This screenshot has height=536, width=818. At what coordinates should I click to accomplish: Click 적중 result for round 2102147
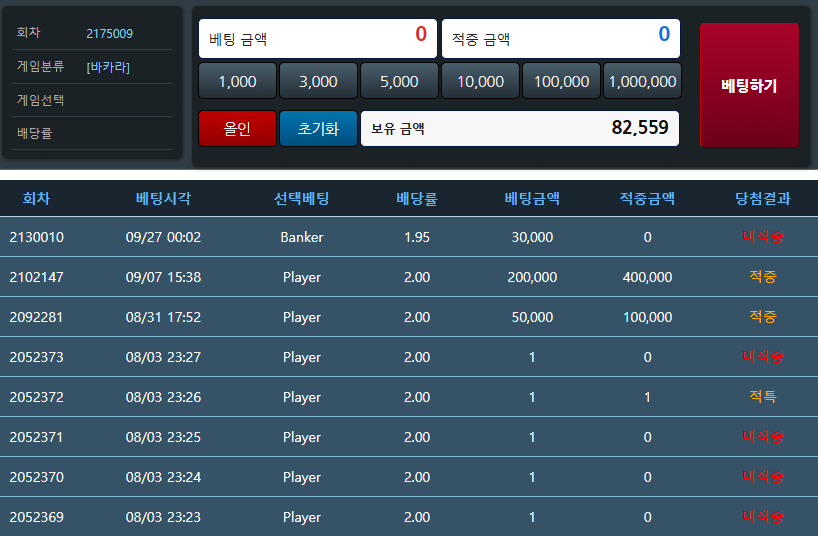coord(763,277)
